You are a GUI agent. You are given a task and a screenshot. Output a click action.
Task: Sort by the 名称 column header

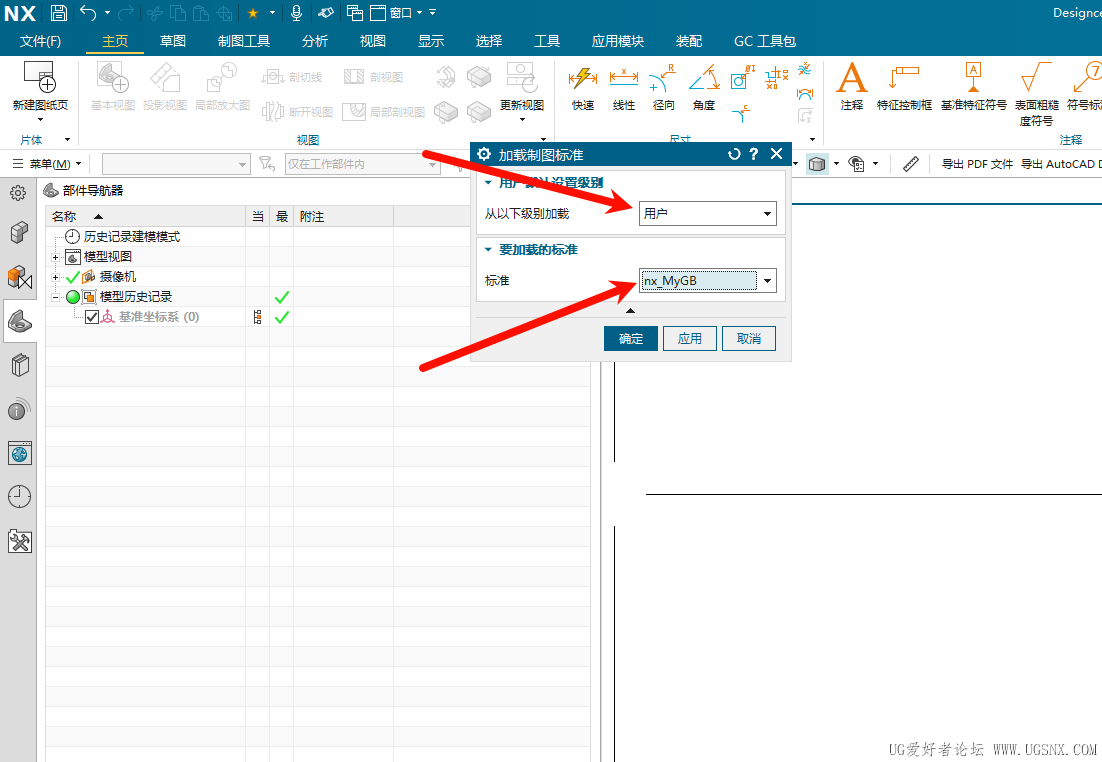tap(145, 217)
